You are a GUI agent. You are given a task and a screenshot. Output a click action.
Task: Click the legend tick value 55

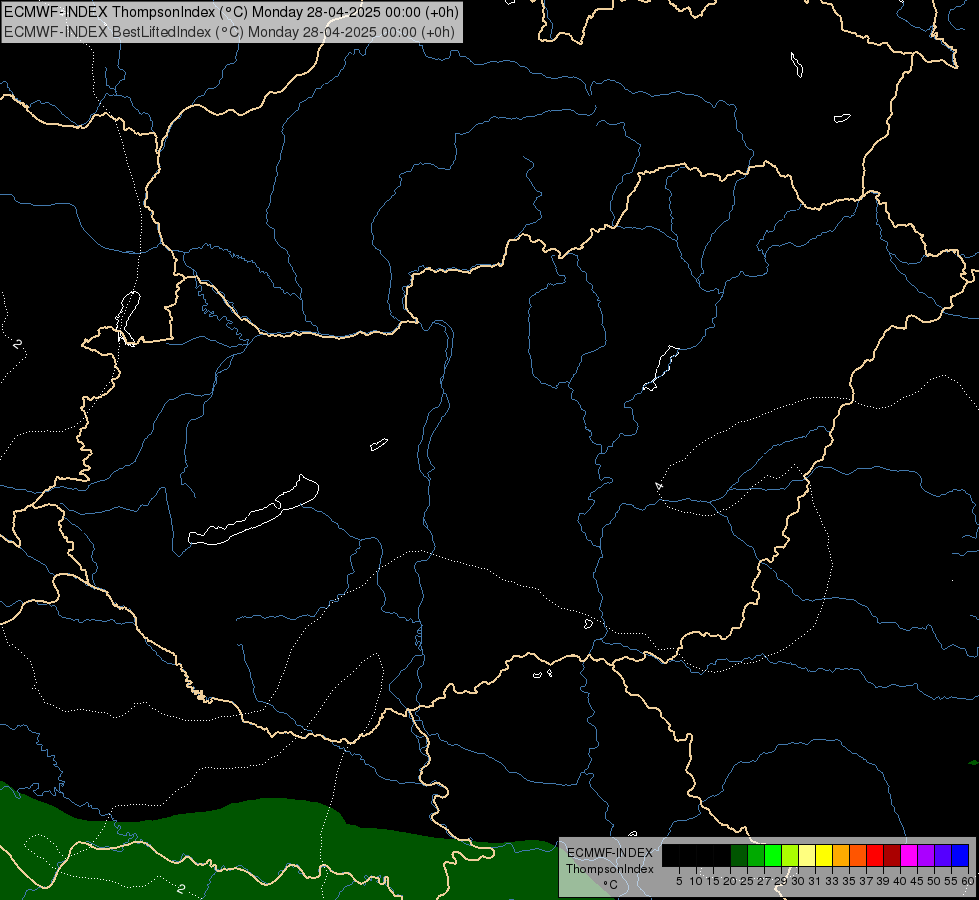point(951,881)
